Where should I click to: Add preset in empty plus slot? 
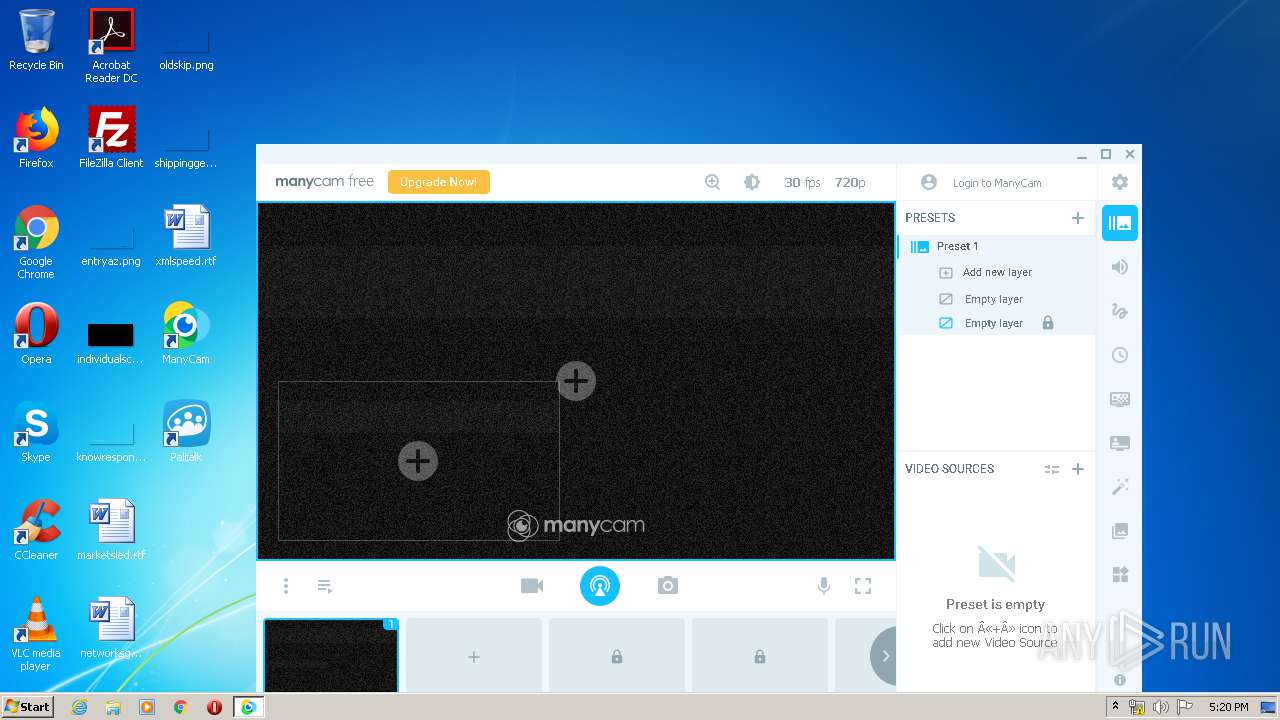click(474, 655)
